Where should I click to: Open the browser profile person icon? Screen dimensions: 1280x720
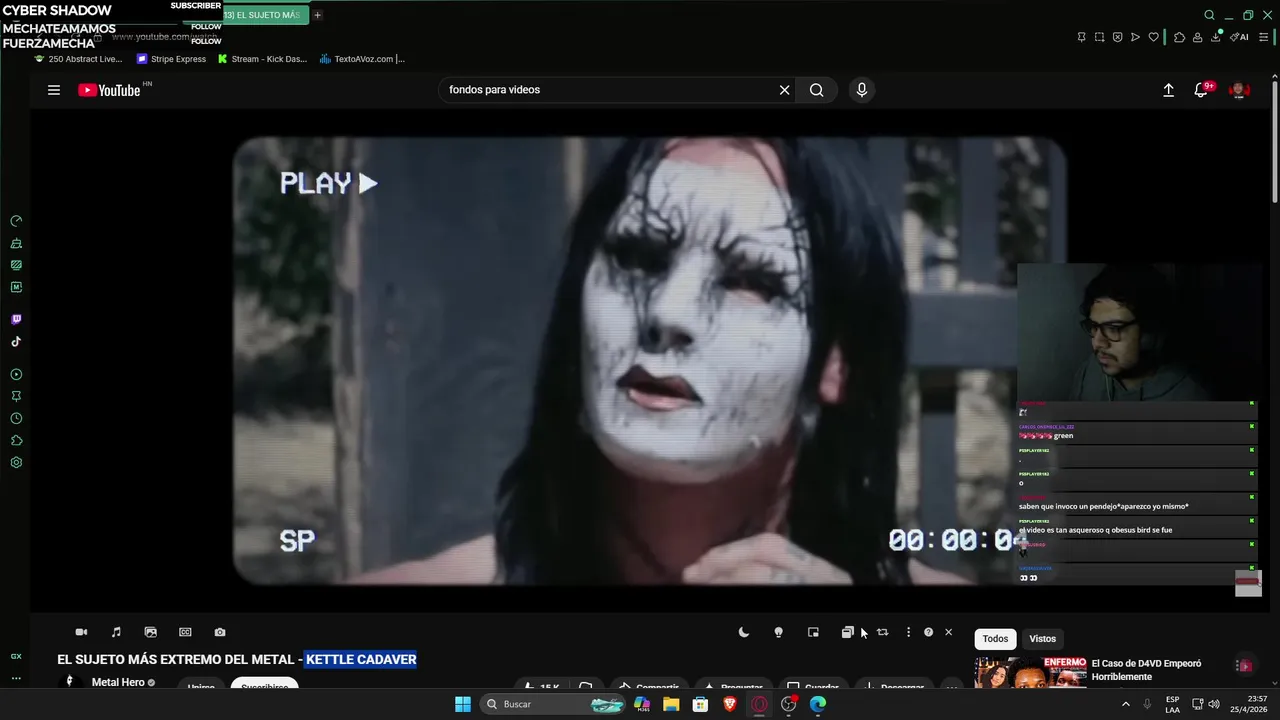click(x=1197, y=37)
